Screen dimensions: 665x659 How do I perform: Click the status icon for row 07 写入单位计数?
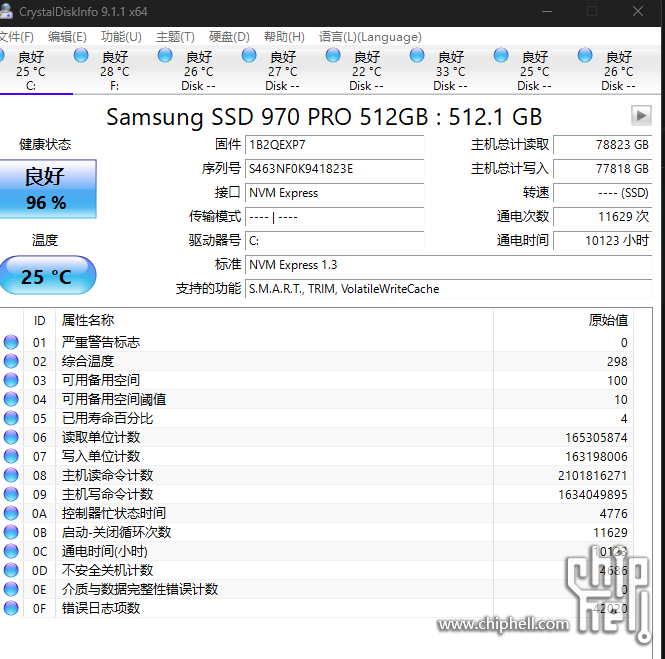tap(11, 456)
